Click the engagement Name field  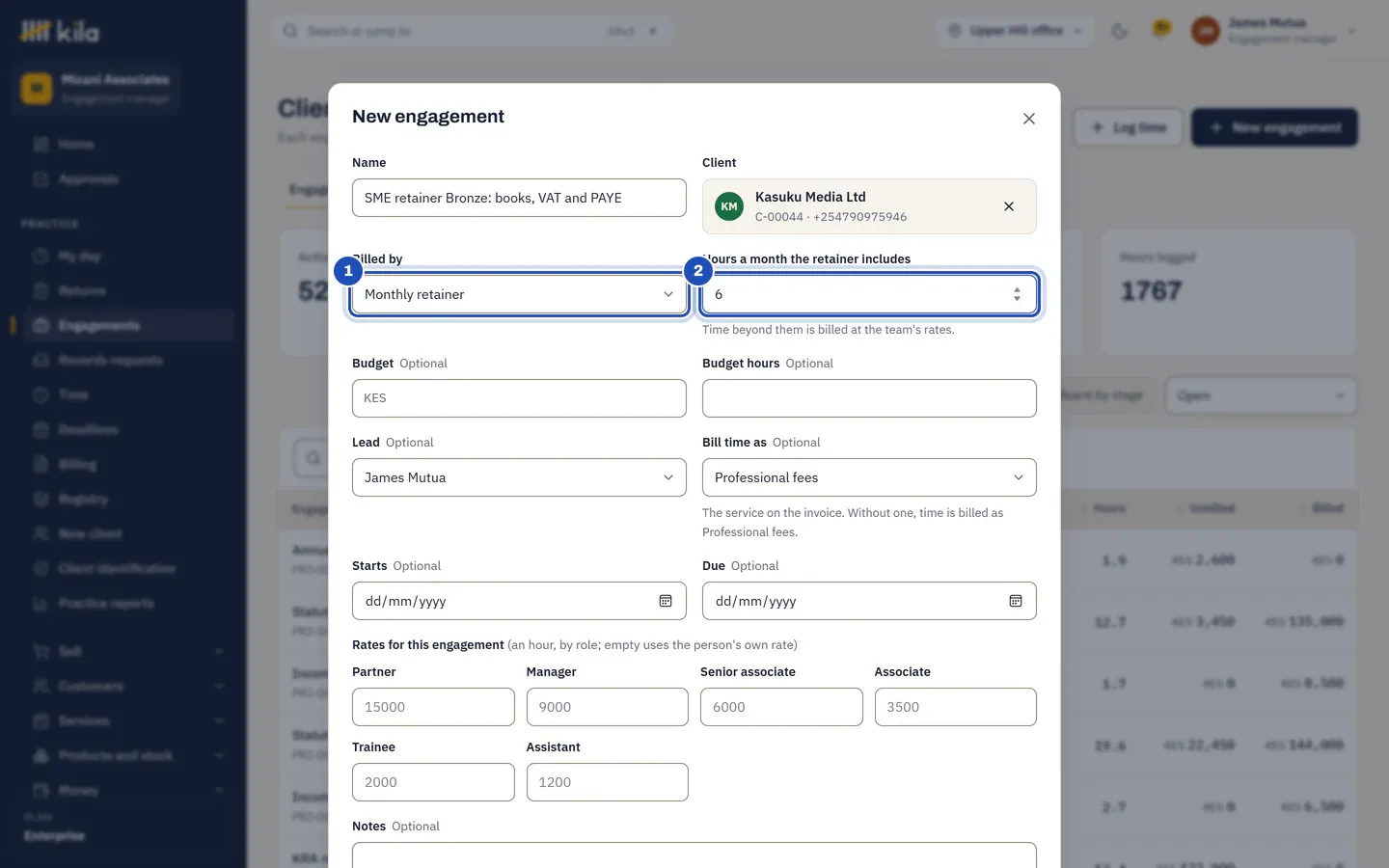(x=519, y=198)
